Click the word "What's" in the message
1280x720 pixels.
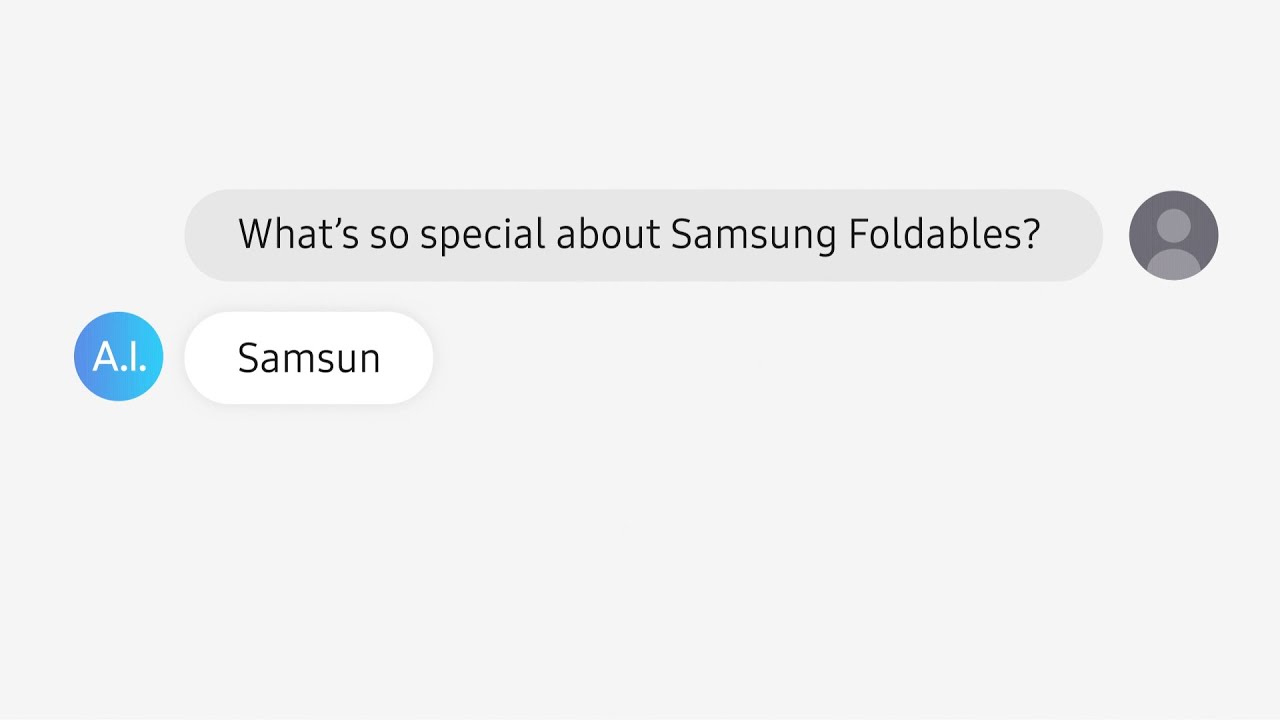click(298, 235)
